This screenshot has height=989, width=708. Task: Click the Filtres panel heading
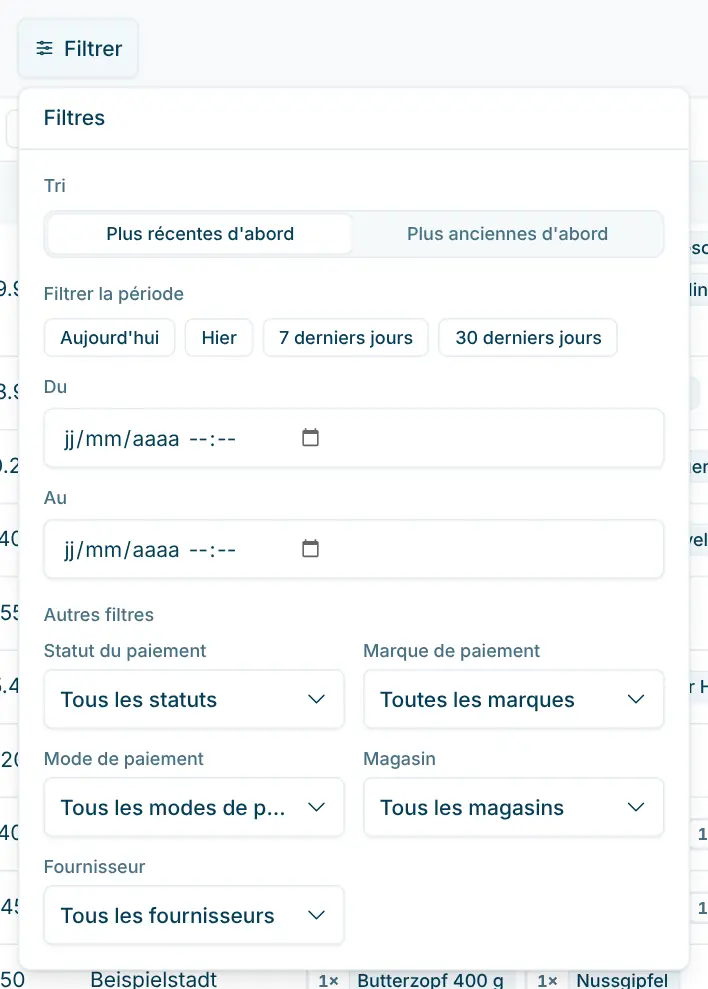pos(74,118)
